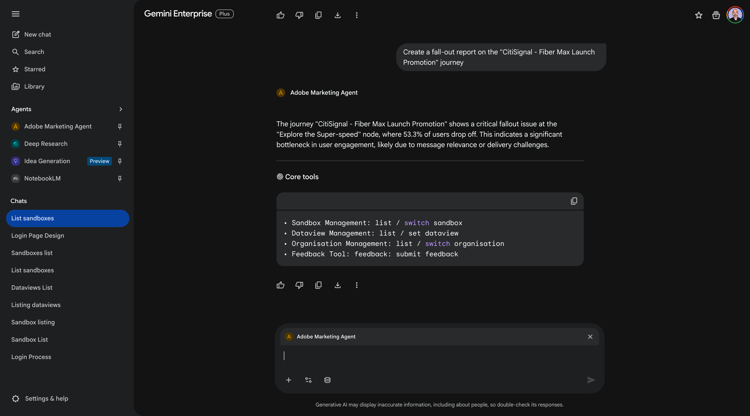Open the Sandbox List chat

30,339
